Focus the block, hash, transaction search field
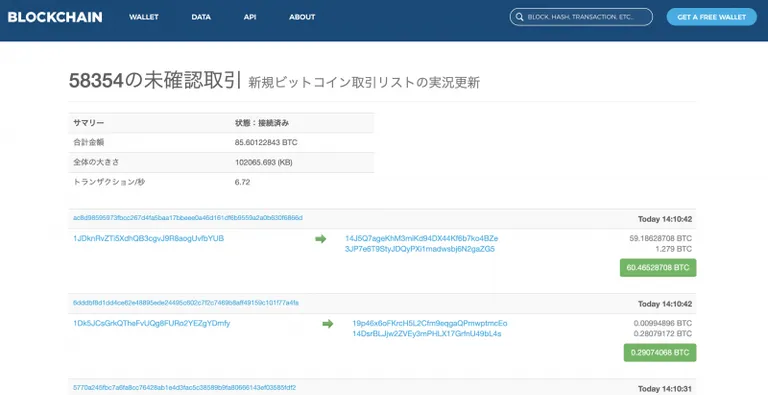 tap(581, 17)
